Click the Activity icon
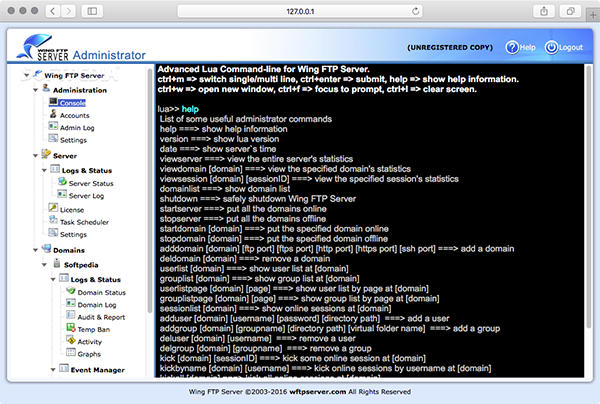 point(71,340)
